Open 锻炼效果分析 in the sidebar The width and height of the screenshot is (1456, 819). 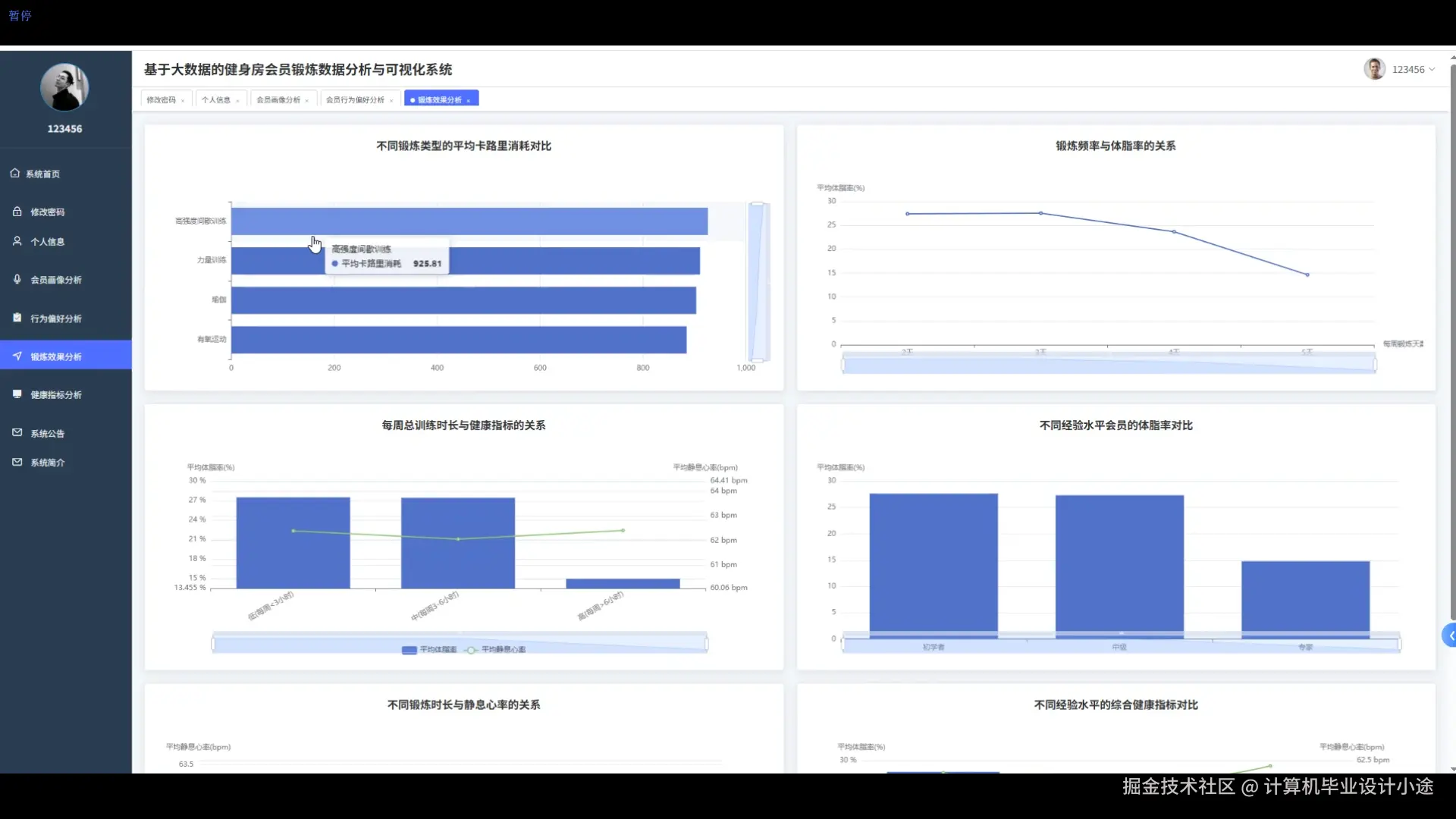[56, 356]
